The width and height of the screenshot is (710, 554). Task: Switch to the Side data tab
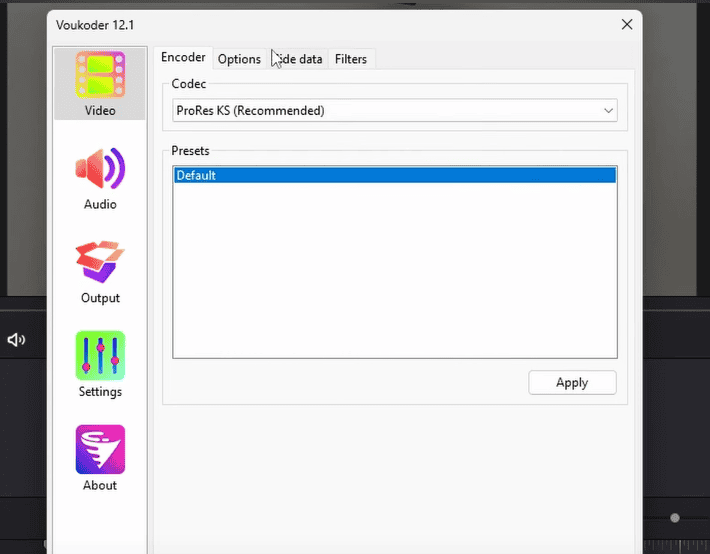click(297, 59)
